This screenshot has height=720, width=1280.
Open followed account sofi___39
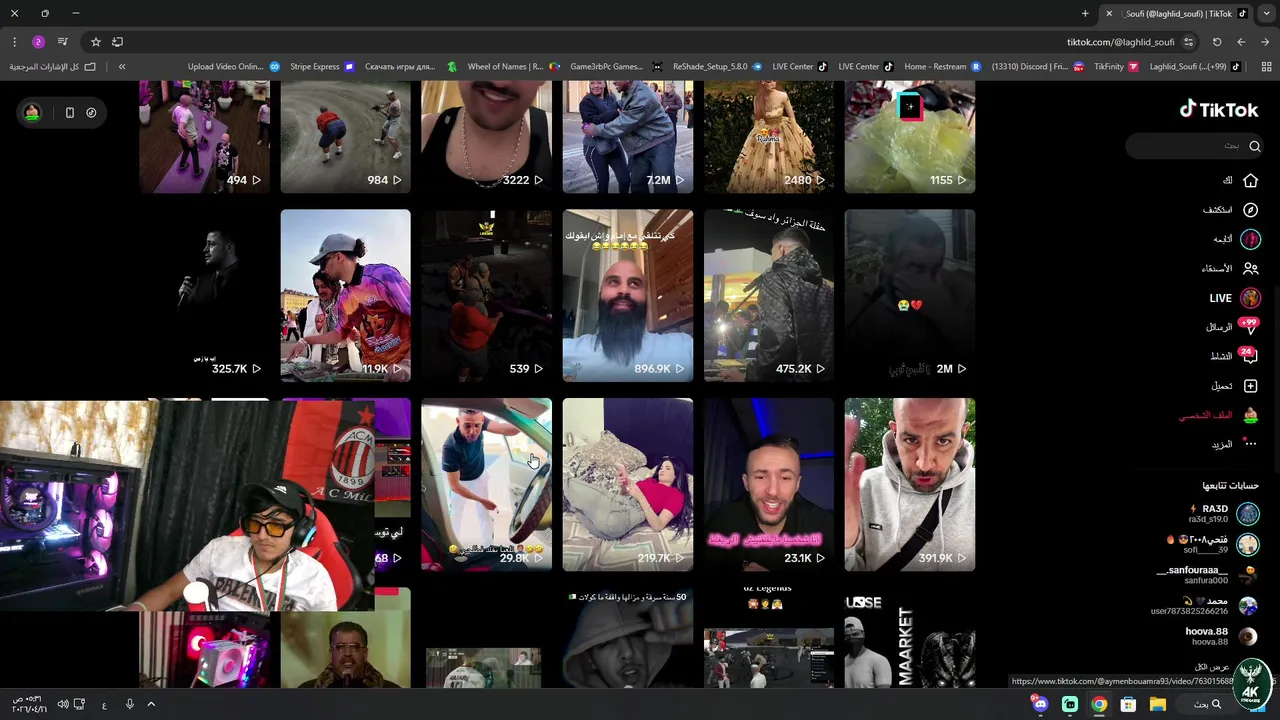(x=1214, y=545)
